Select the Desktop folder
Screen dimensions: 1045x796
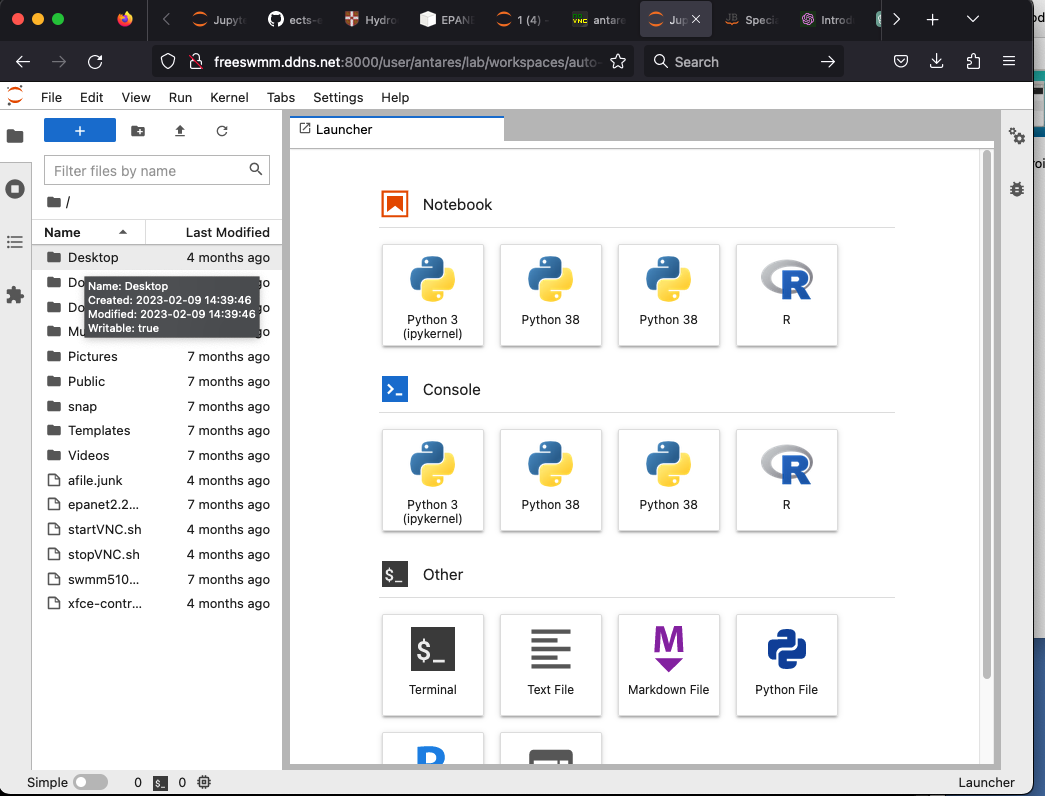[x=157, y=257]
